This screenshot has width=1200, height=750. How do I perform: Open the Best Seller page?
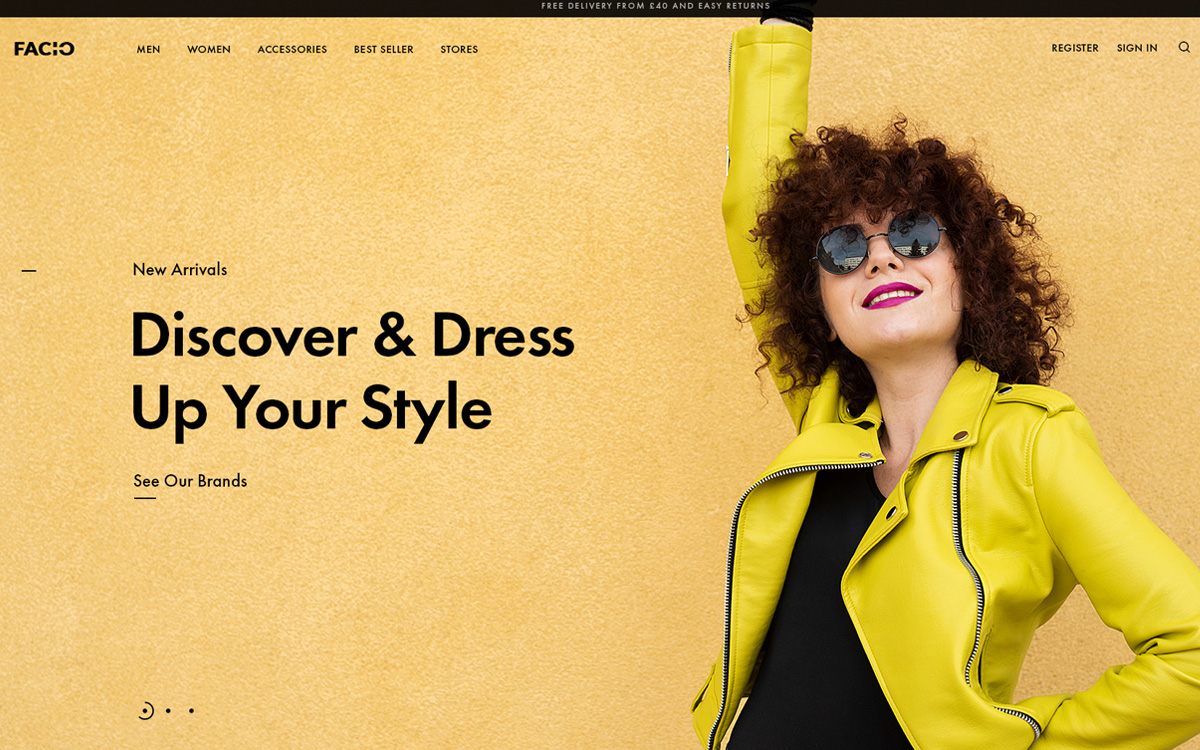click(x=383, y=49)
